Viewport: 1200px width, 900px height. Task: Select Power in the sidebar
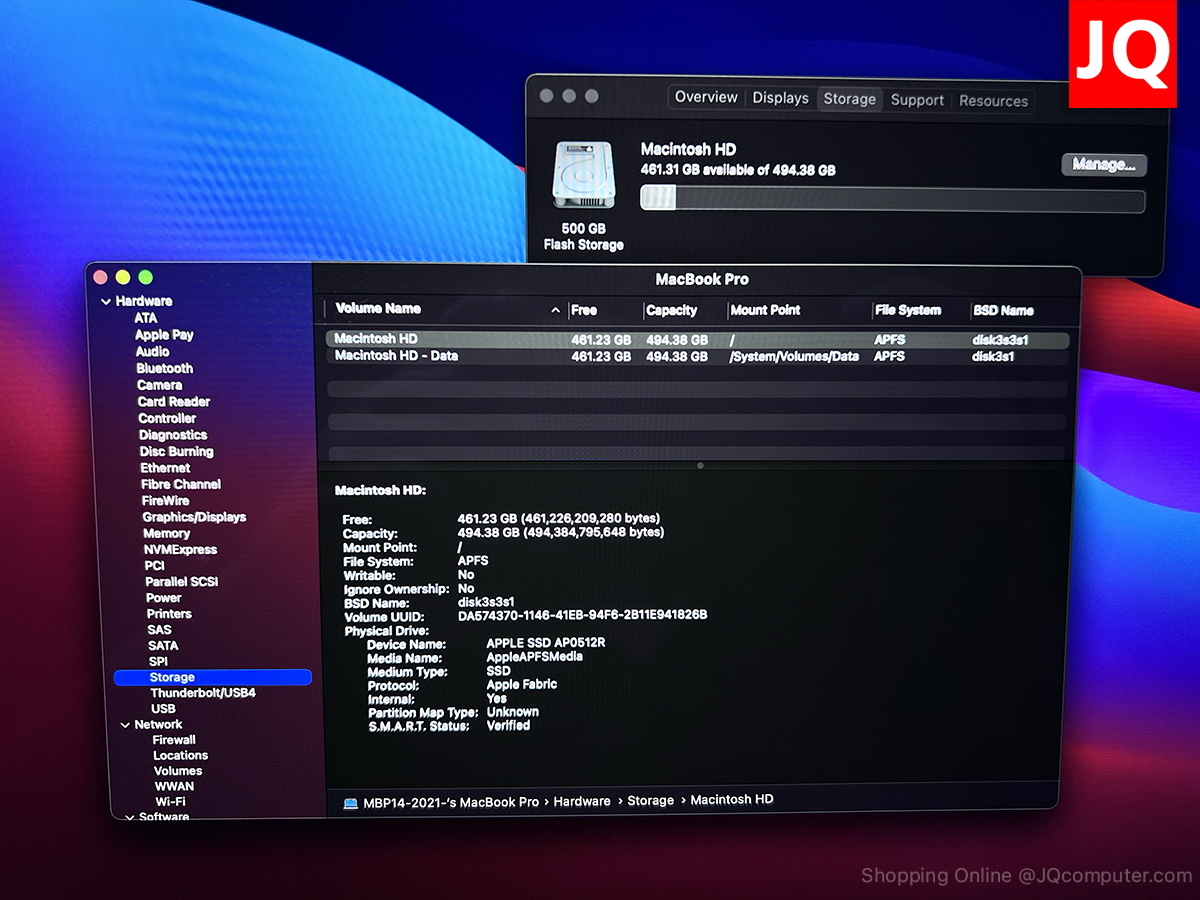pyautogui.click(x=164, y=597)
